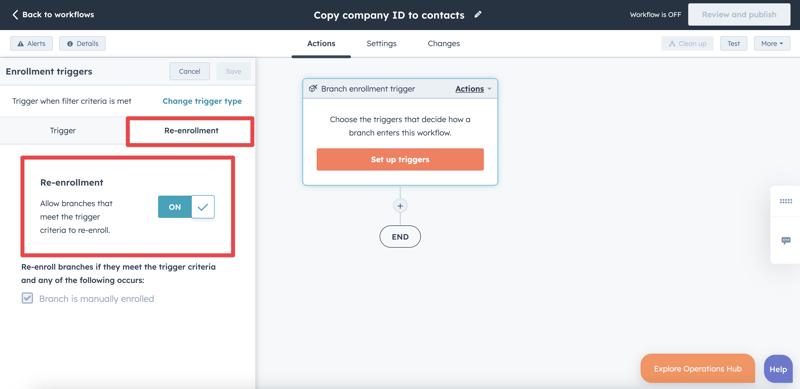800x389 pixels.
Task: Click the Branch enrollment trigger card title
Action: click(368, 89)
